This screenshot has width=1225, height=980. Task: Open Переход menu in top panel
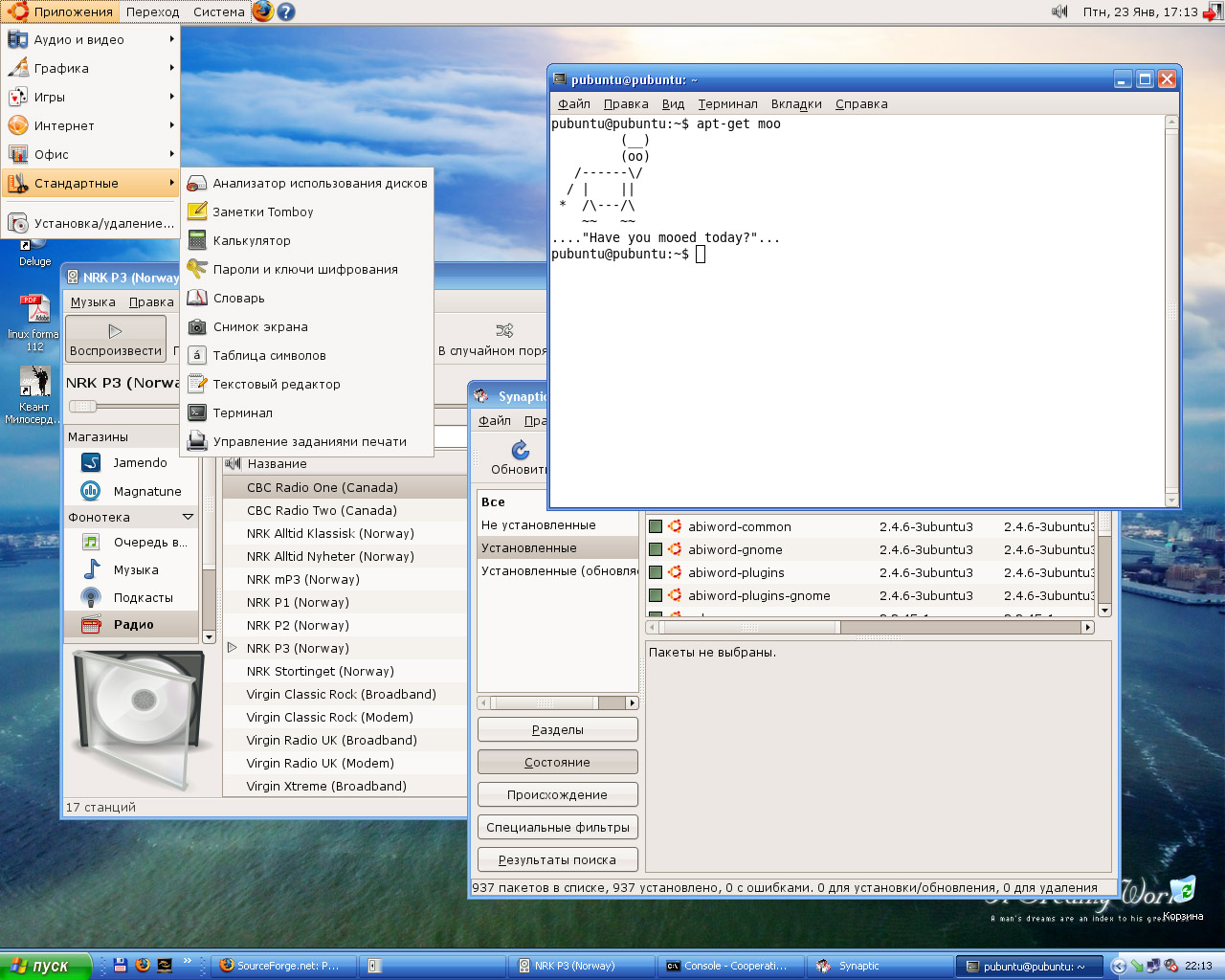tap(153, 11)
